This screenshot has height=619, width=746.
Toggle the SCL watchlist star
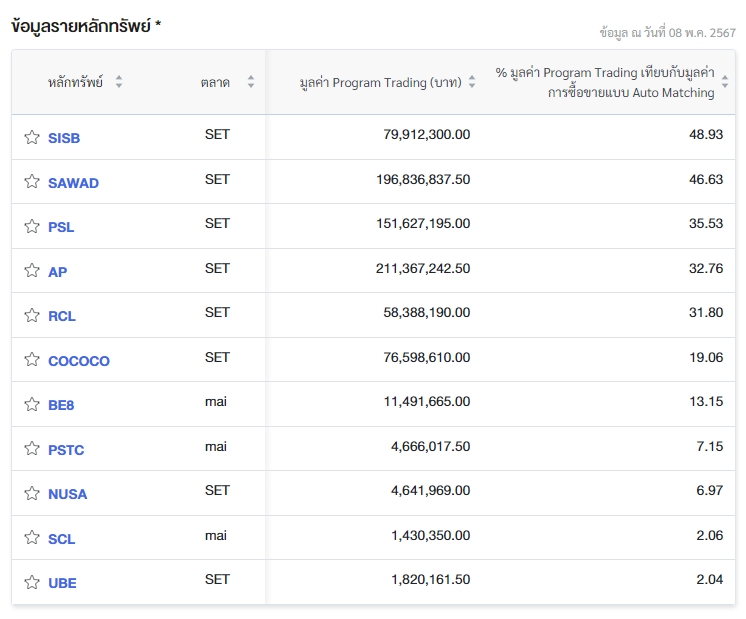coord(32,538)
